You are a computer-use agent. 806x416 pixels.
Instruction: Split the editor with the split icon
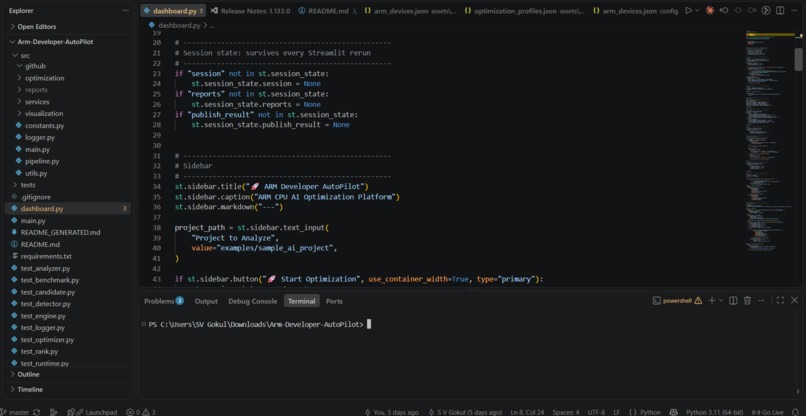tap(780, 10)
